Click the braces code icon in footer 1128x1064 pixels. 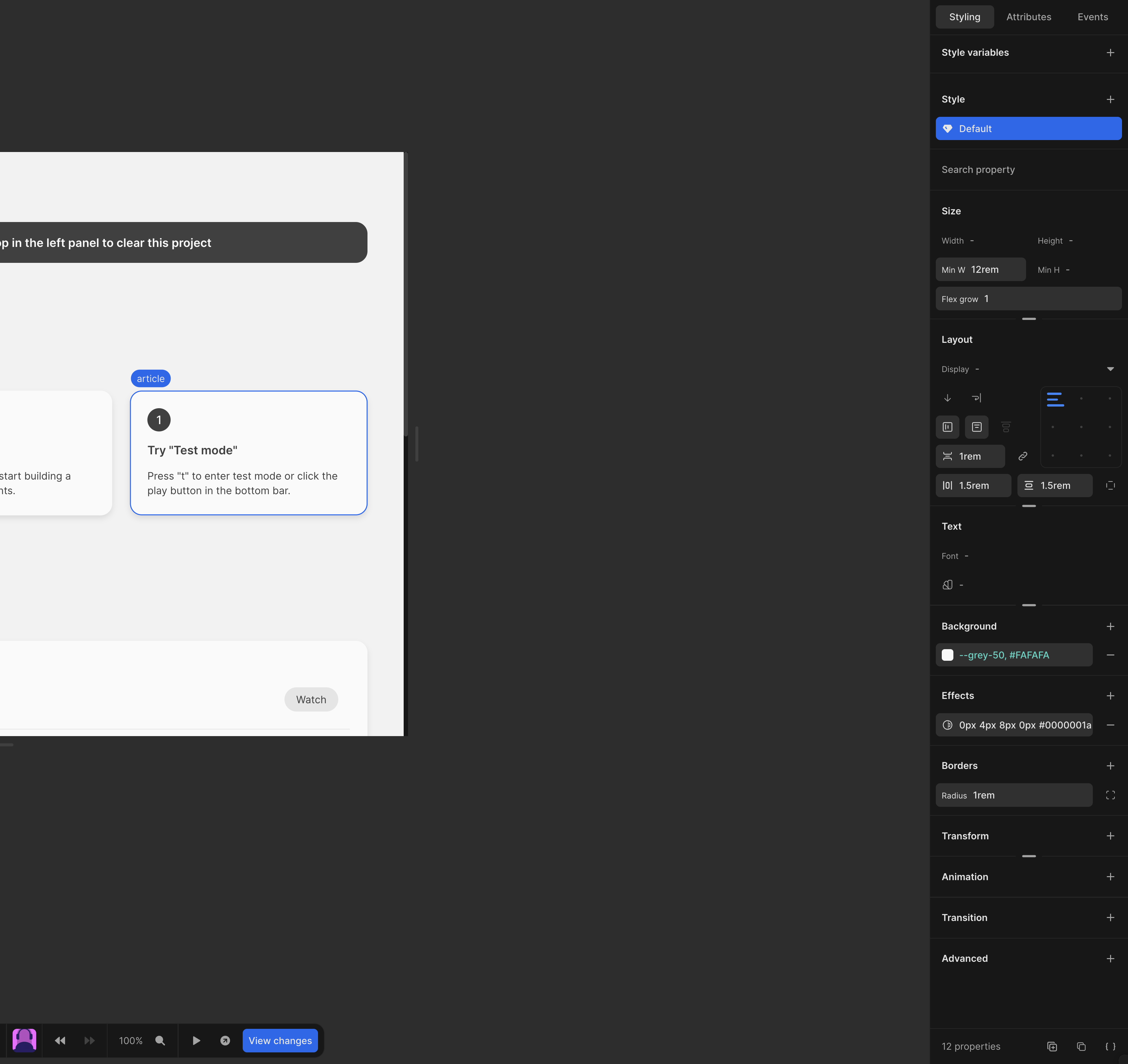(1110, 1046)
